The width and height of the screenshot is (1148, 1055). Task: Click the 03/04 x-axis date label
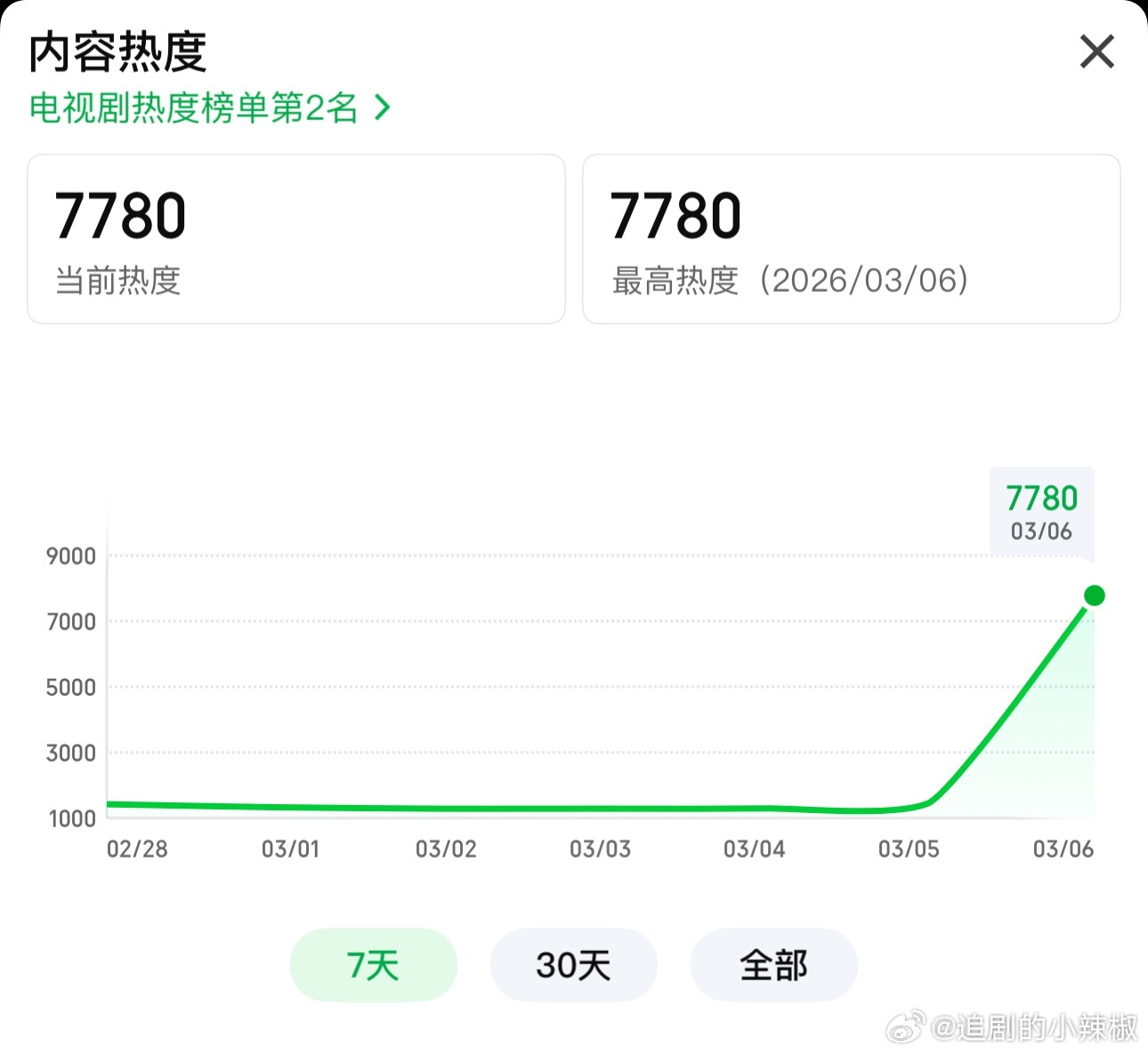tap(754, 849)
